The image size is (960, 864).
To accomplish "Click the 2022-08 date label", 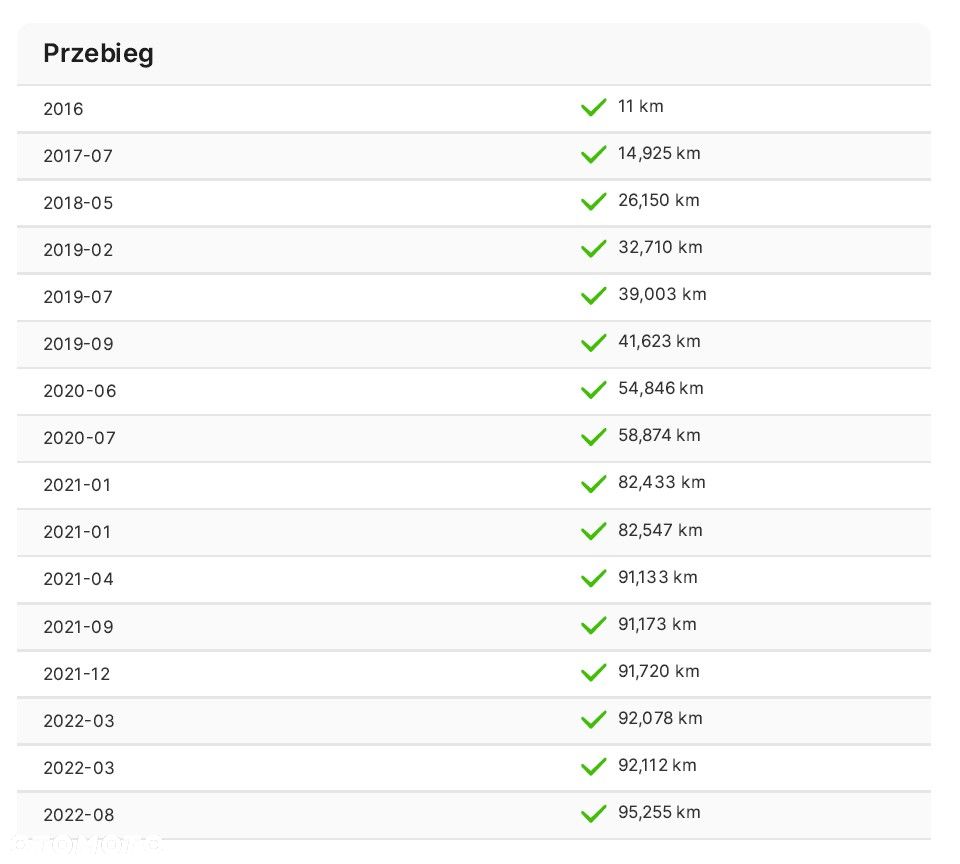I will 79,815.
